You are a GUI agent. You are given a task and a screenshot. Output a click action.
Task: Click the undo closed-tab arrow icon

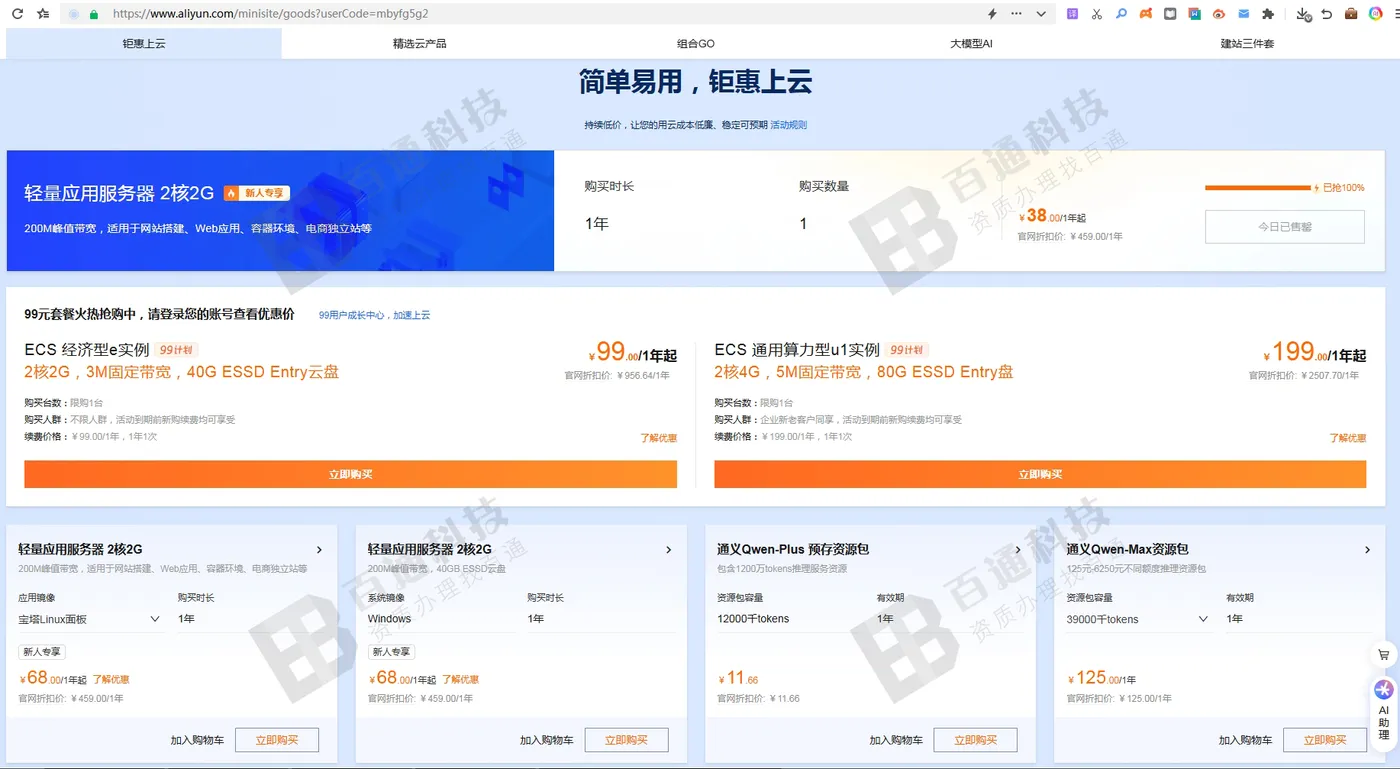(x=1327, y=14)
